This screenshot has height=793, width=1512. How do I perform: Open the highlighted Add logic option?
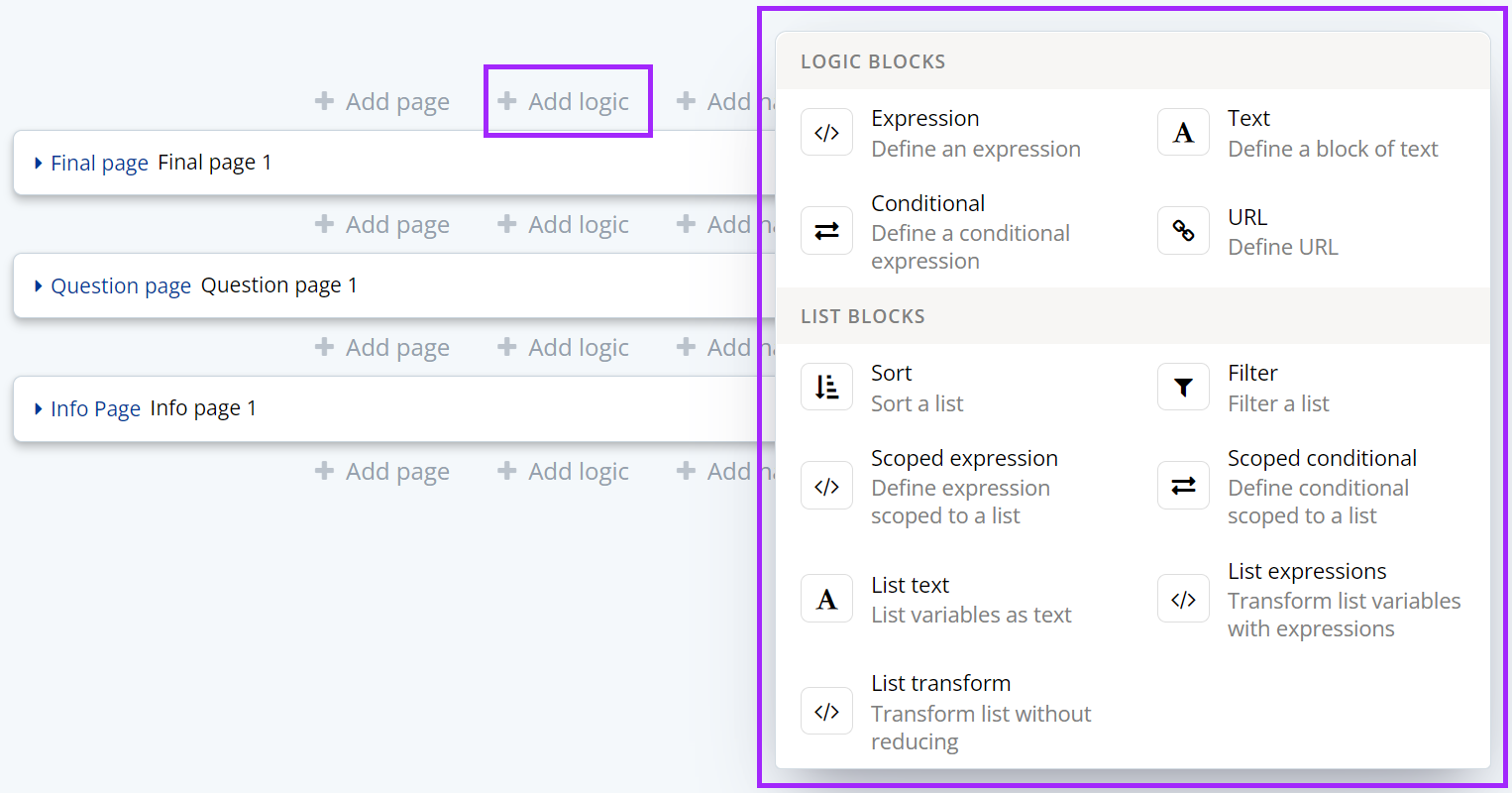[x=567, y=100]
